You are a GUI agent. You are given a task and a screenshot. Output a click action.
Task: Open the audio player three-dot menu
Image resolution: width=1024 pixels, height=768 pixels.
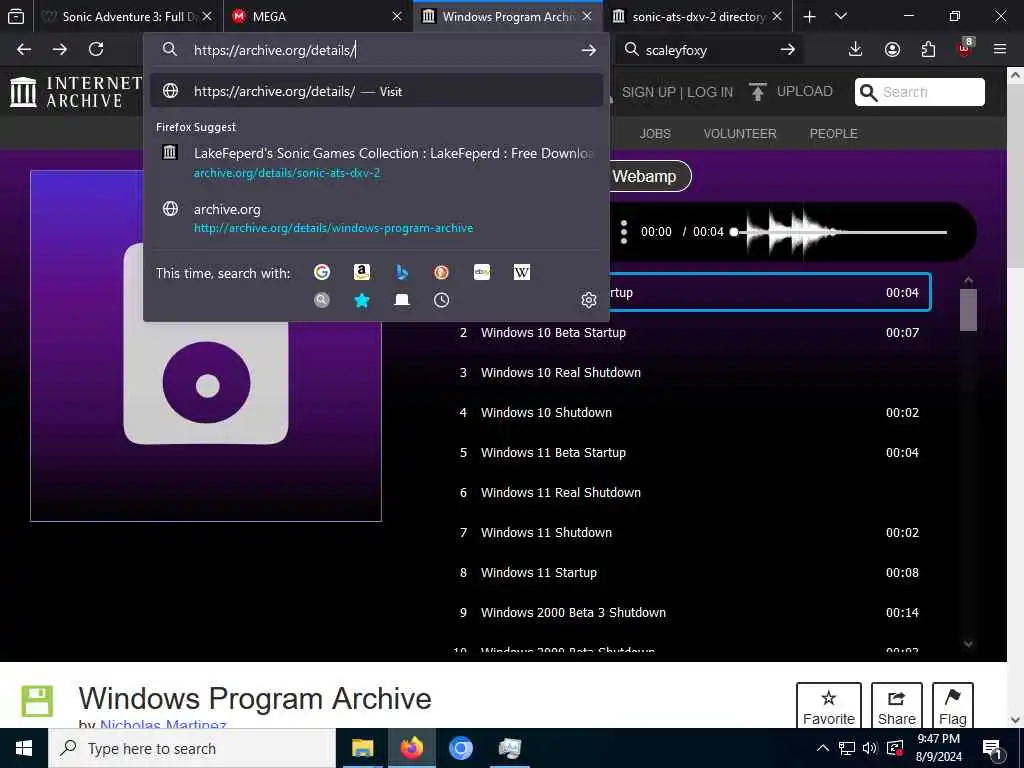point(624,232)
